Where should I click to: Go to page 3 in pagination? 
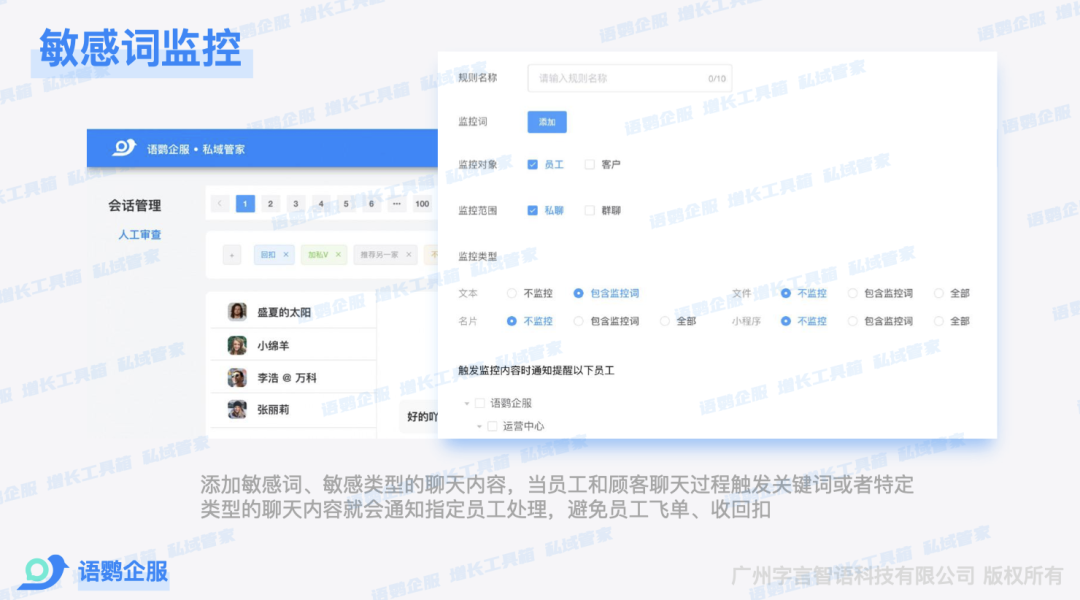(x=295, y=204)
